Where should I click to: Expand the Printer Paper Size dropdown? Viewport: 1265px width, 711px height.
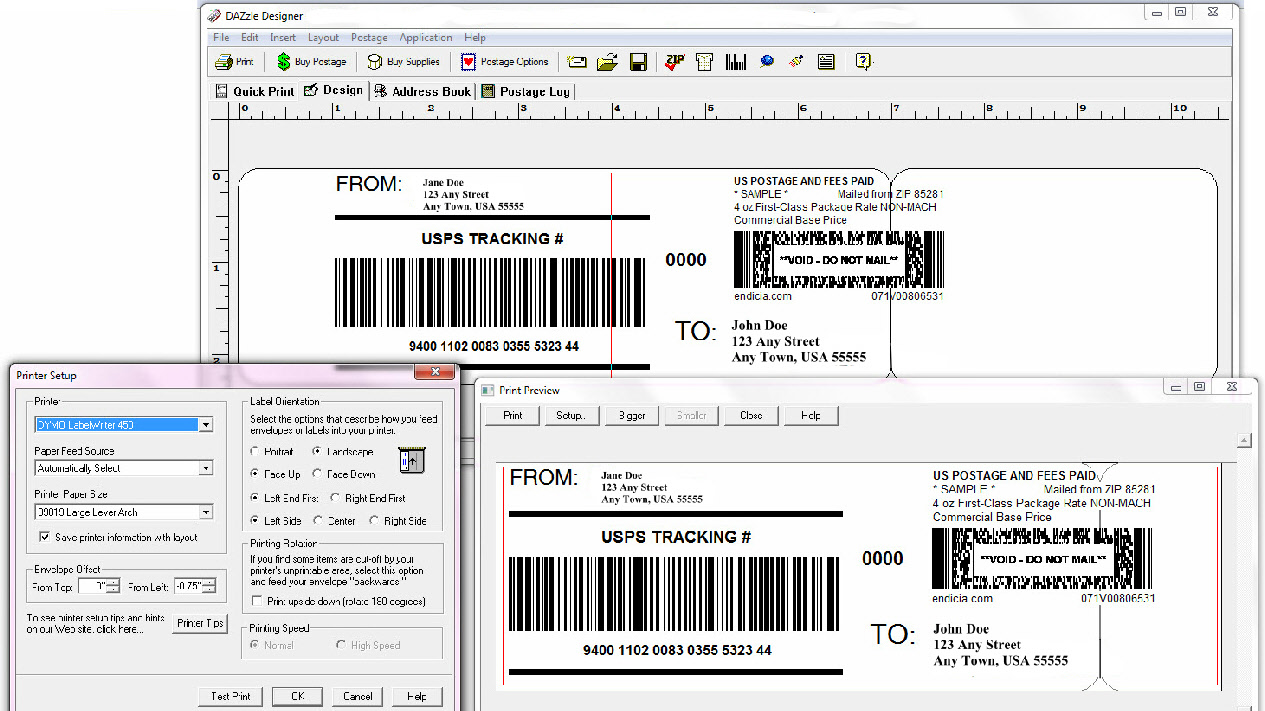[205, 512]
